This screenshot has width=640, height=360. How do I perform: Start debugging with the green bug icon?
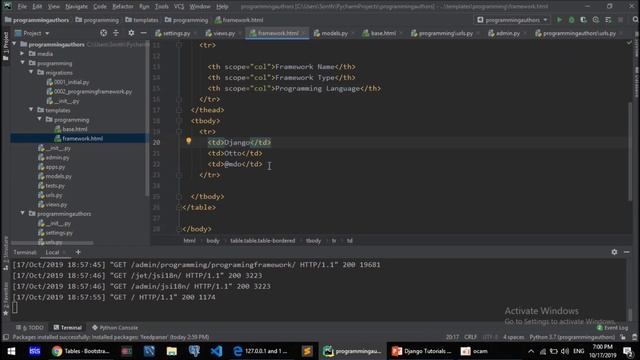571,20
